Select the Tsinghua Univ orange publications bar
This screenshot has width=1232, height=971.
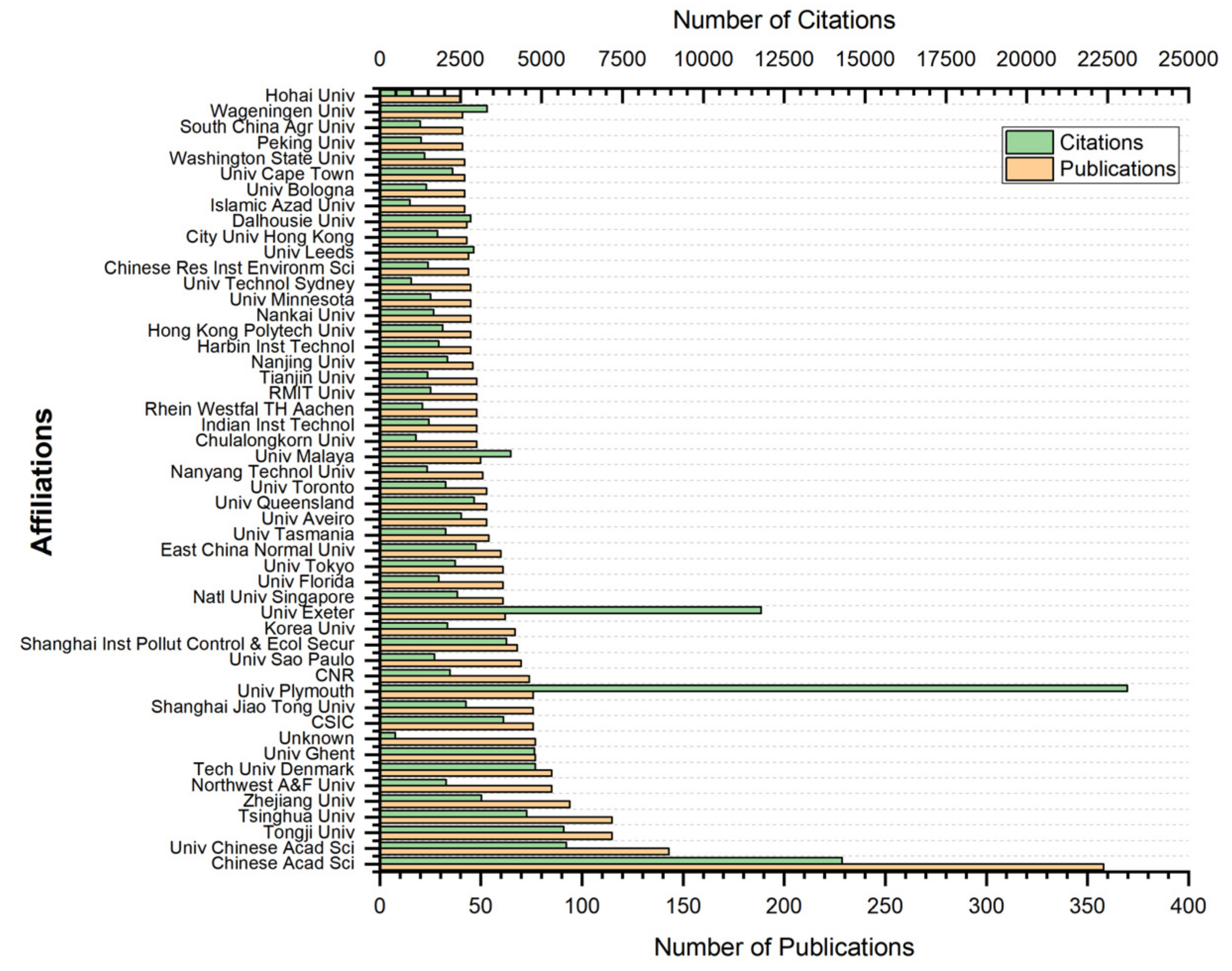coord(496,820)
